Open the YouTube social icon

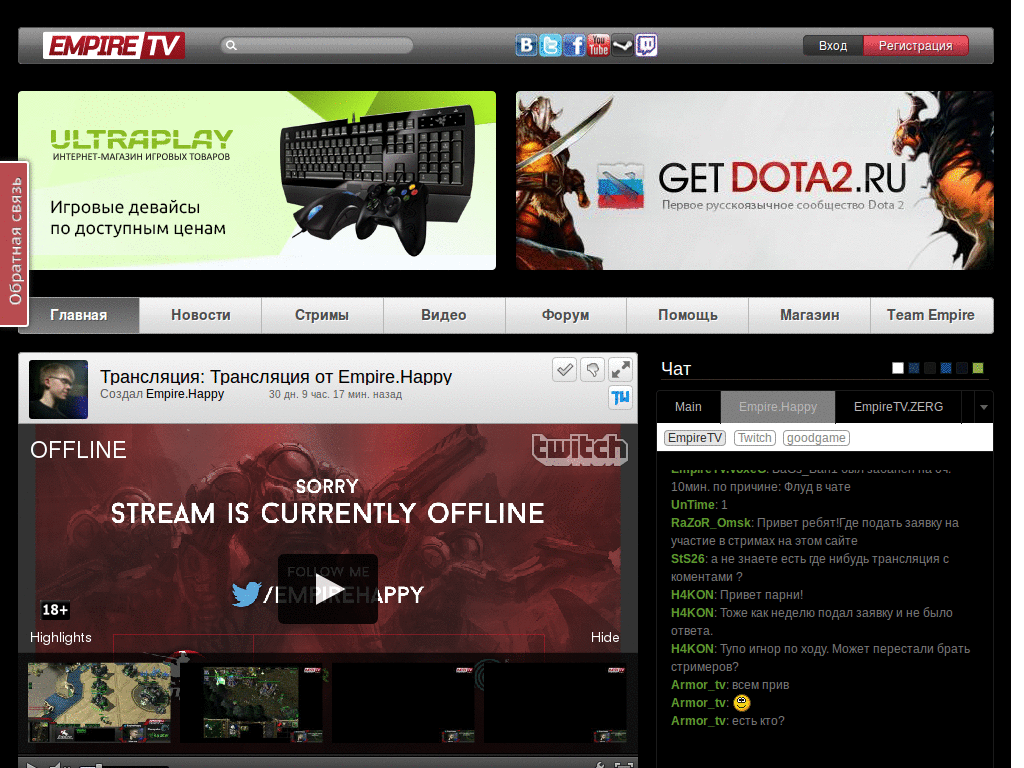(x=598, y=46)
